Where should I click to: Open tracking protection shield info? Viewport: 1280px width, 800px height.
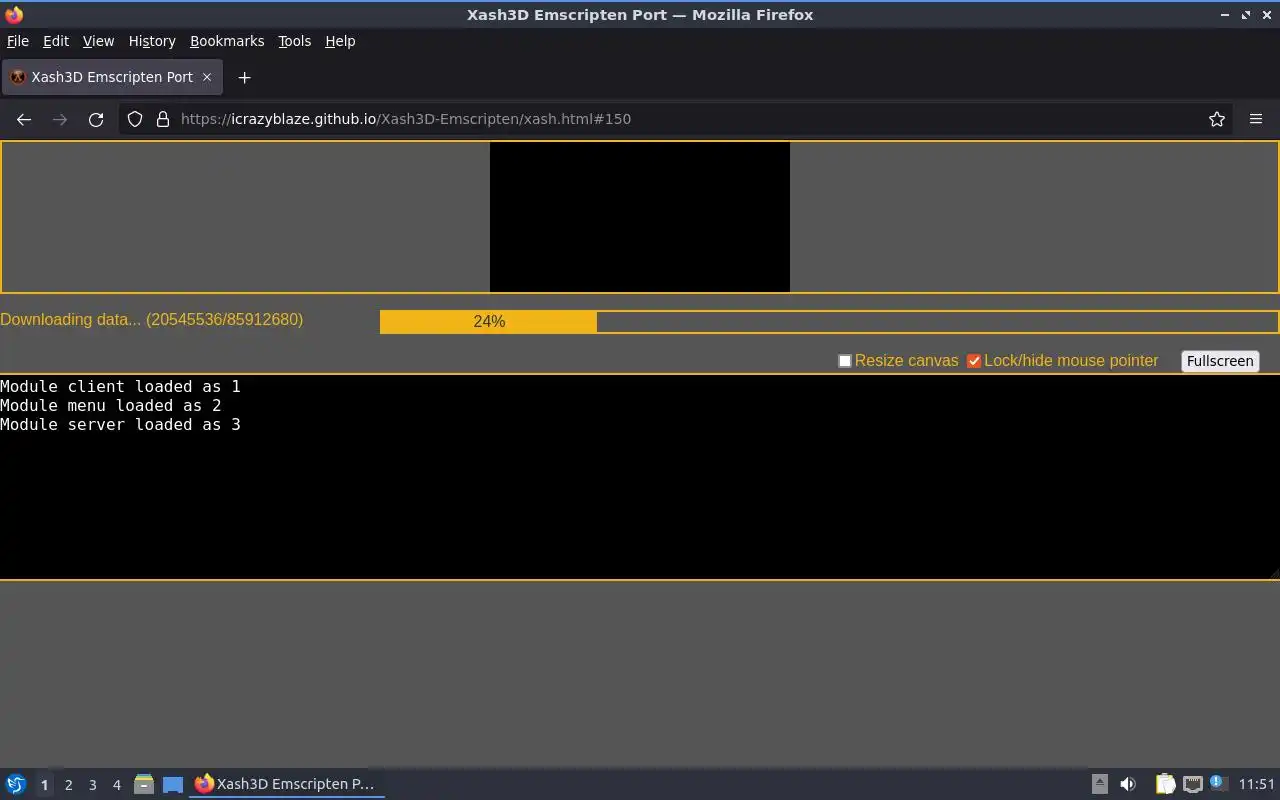pos(135,119)
